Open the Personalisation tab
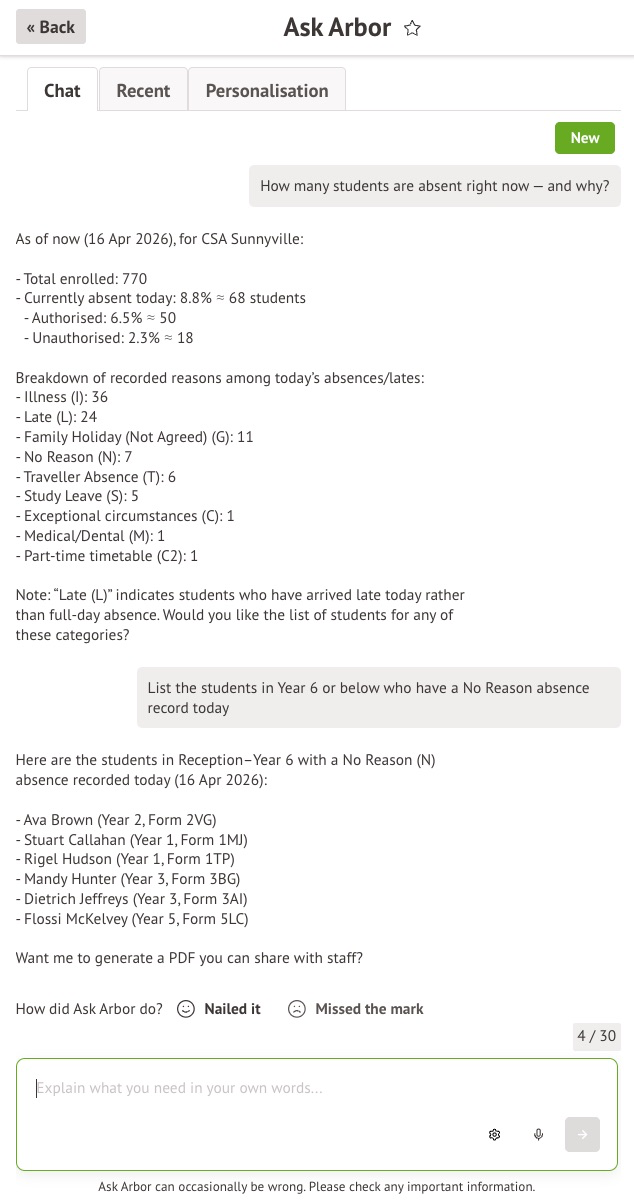 [266, 90]
